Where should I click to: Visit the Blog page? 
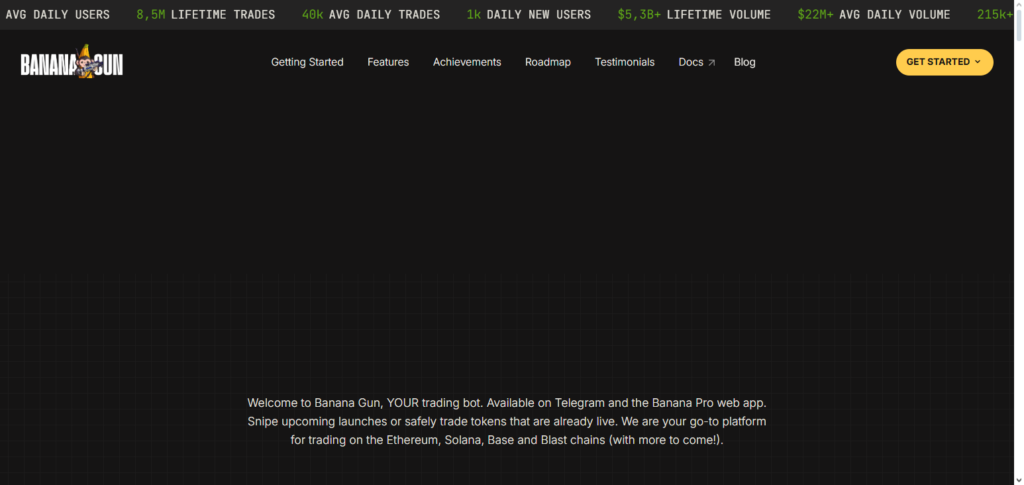745,62
